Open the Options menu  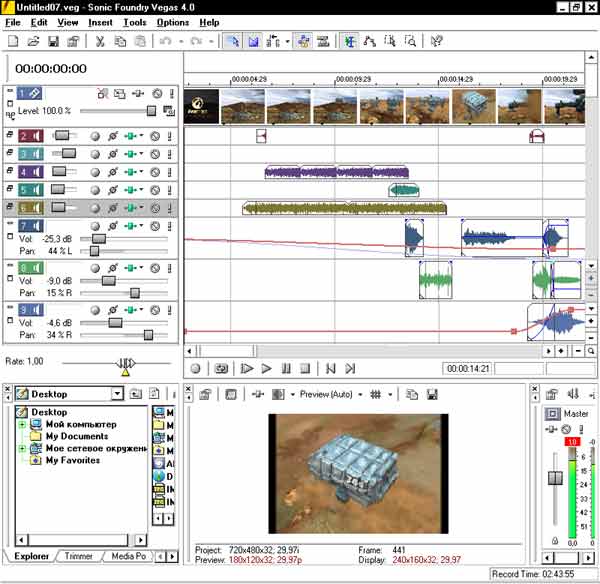coord(173,23)
